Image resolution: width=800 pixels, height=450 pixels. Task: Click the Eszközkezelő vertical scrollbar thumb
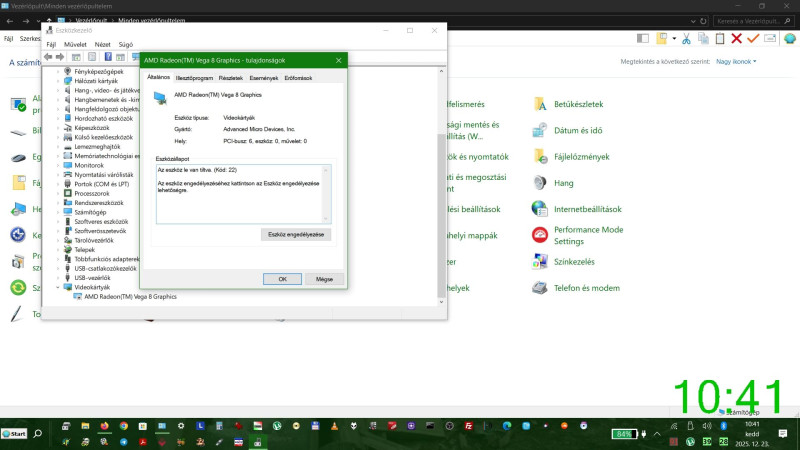click(441, 215)
